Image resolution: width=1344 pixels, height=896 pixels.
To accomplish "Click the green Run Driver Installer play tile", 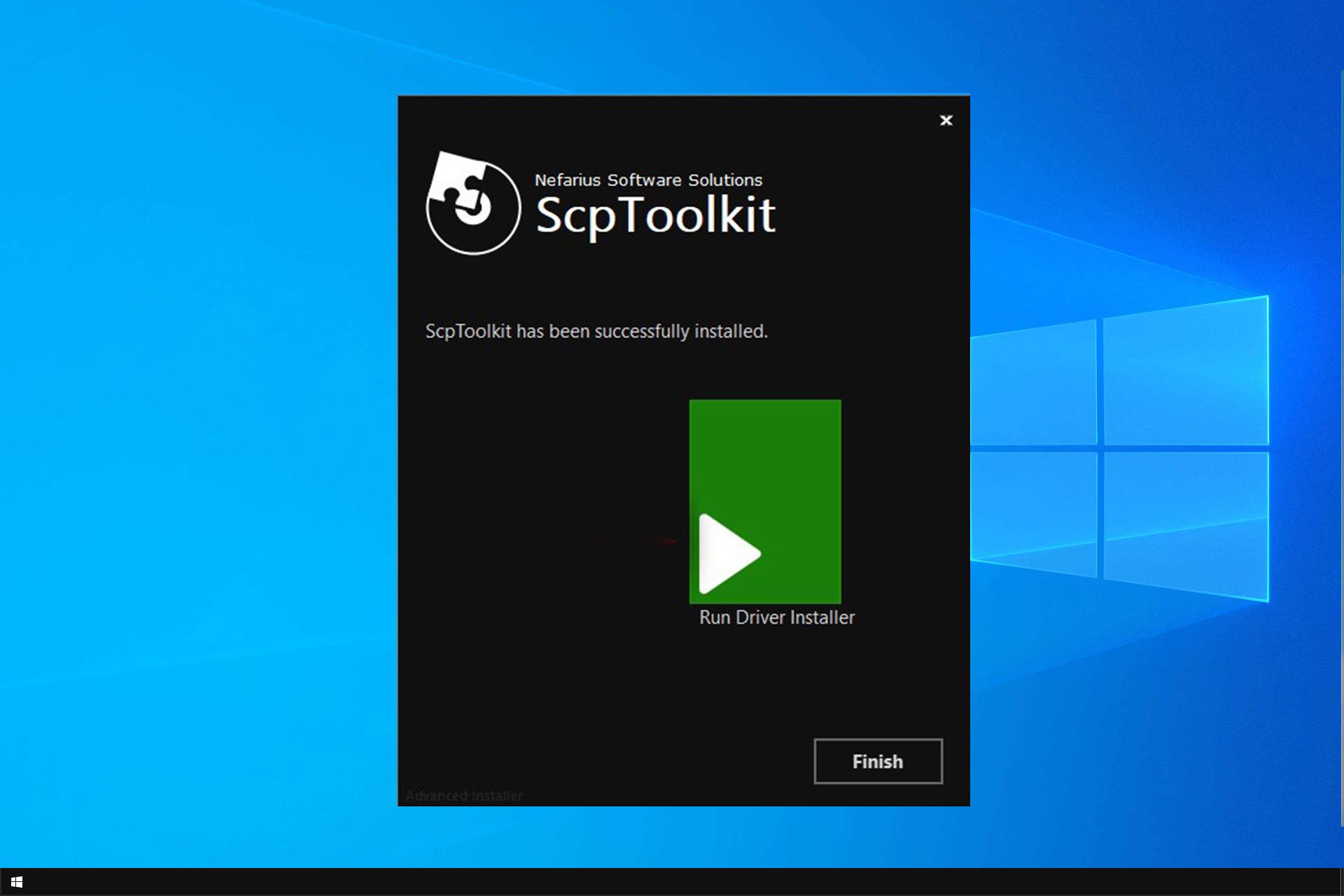I will point(765,501).
